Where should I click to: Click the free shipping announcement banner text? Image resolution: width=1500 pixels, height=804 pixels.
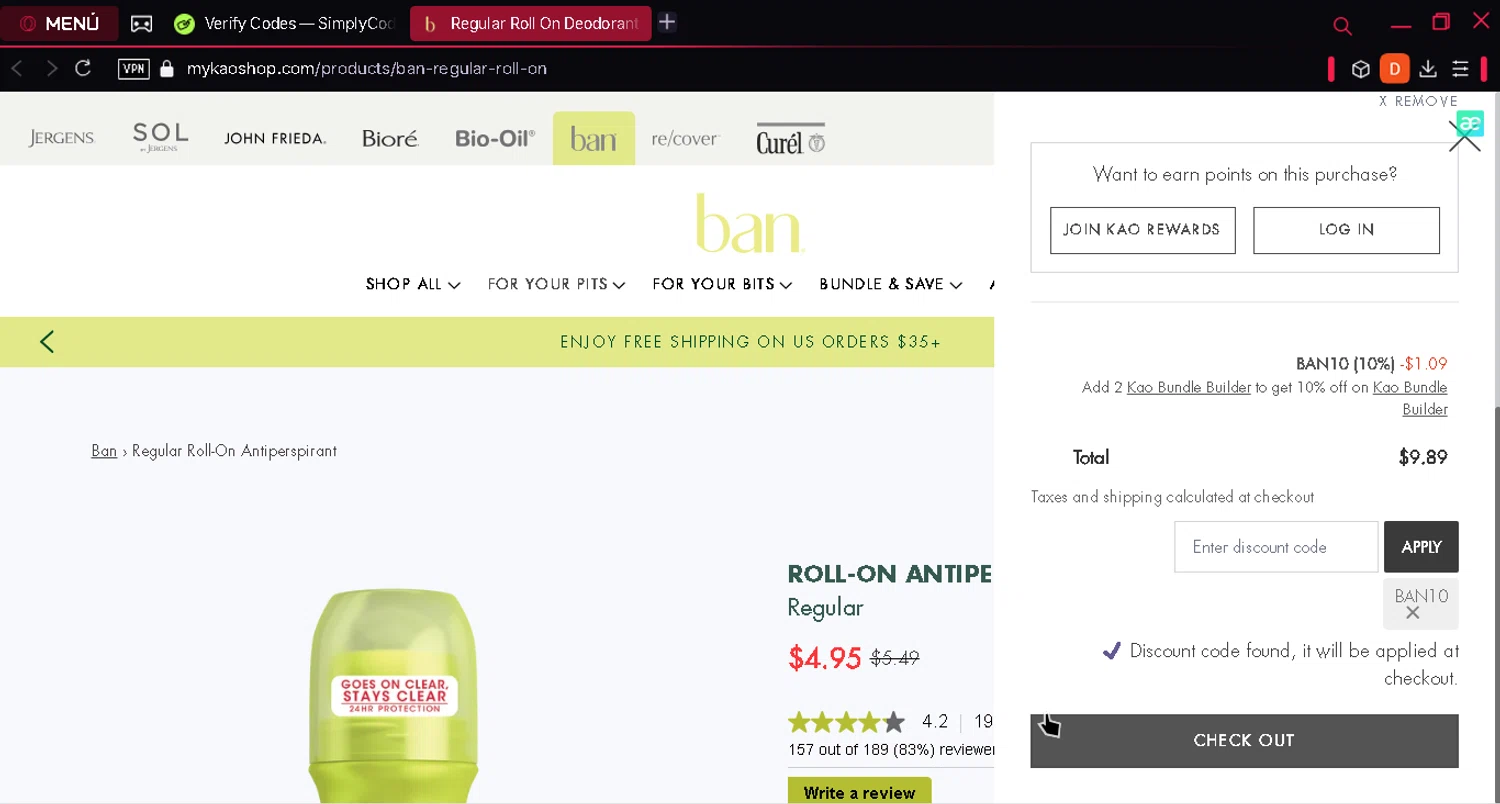point(750,342)
